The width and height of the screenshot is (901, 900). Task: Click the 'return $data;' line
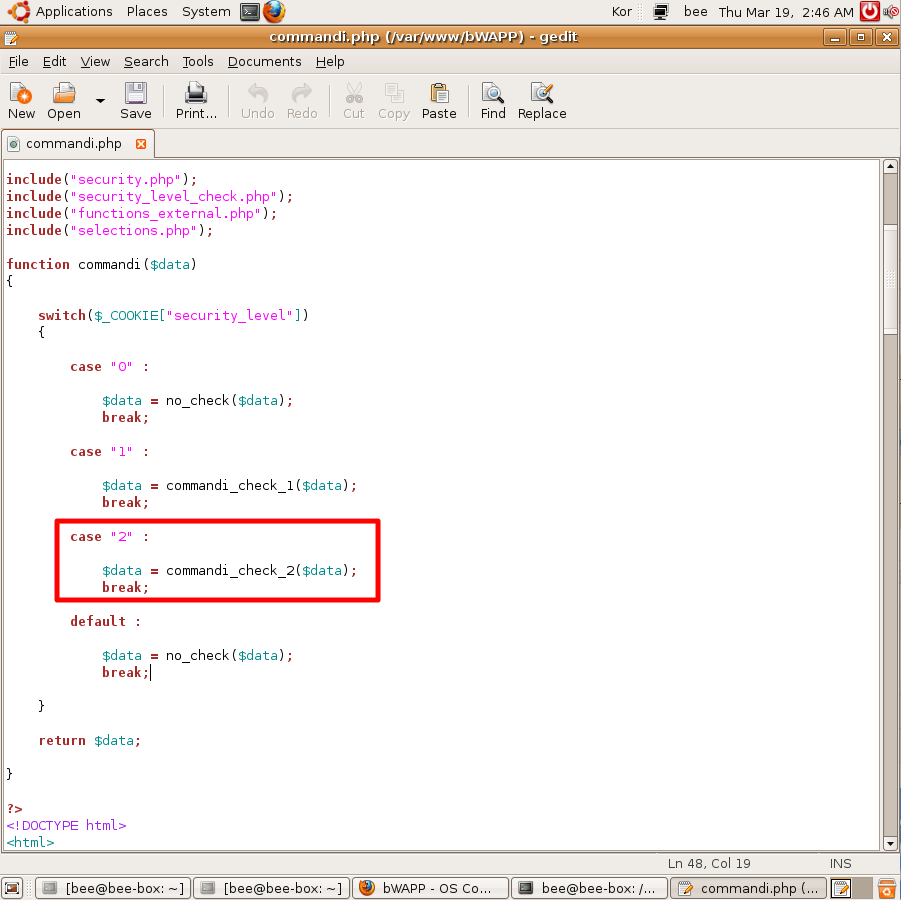pos(90,741)
